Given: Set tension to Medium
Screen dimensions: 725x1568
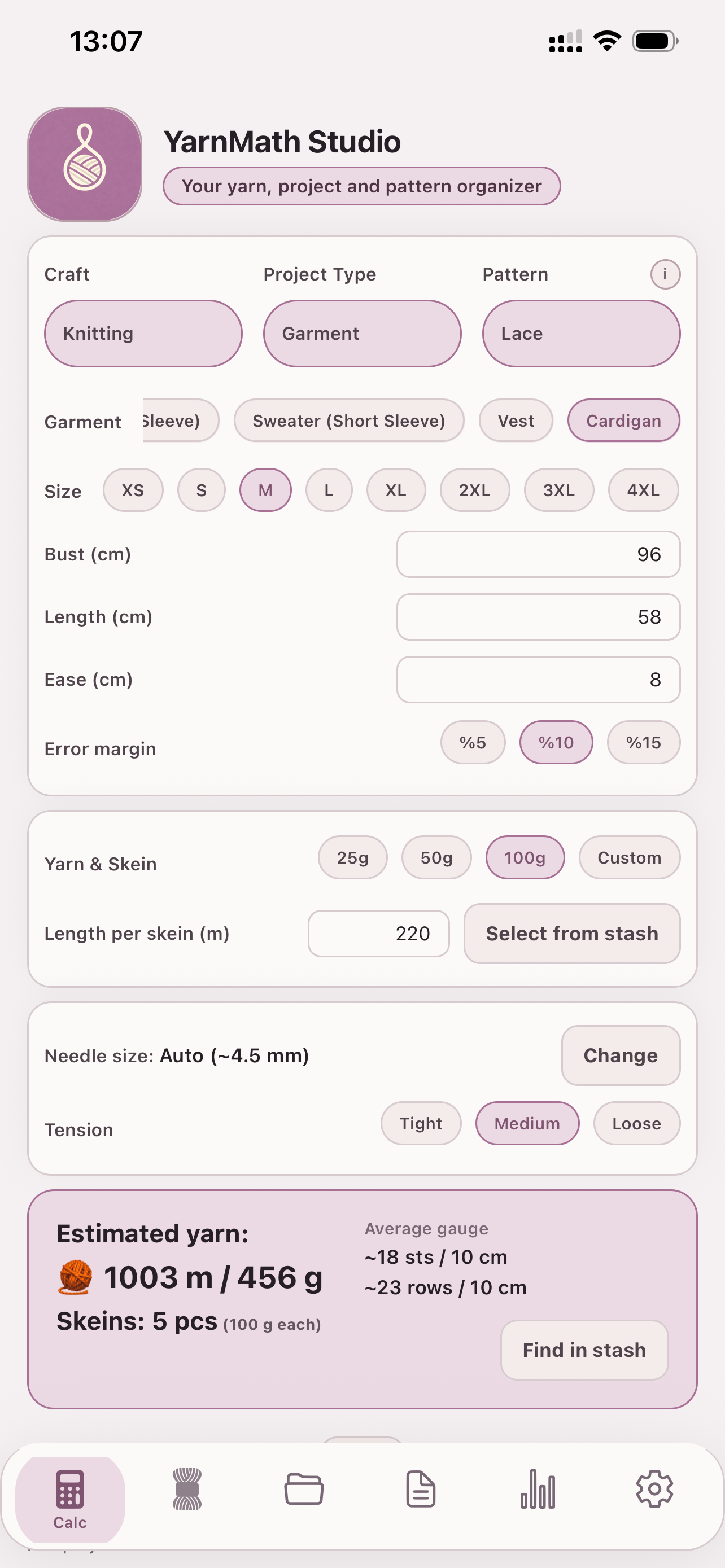Looking at the screenshot, I should click(527, 1123).
